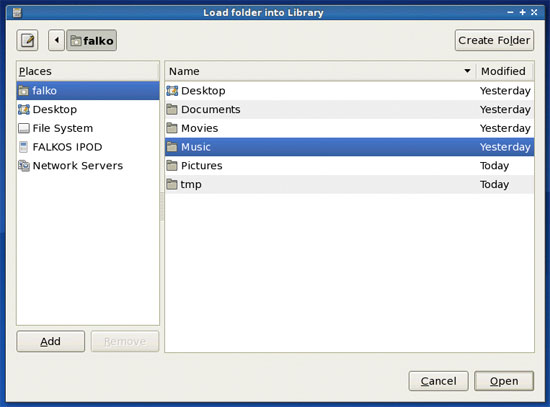Sort files by Name column header
Viewport: 550px width, 407px height.
tap(320, 71)
